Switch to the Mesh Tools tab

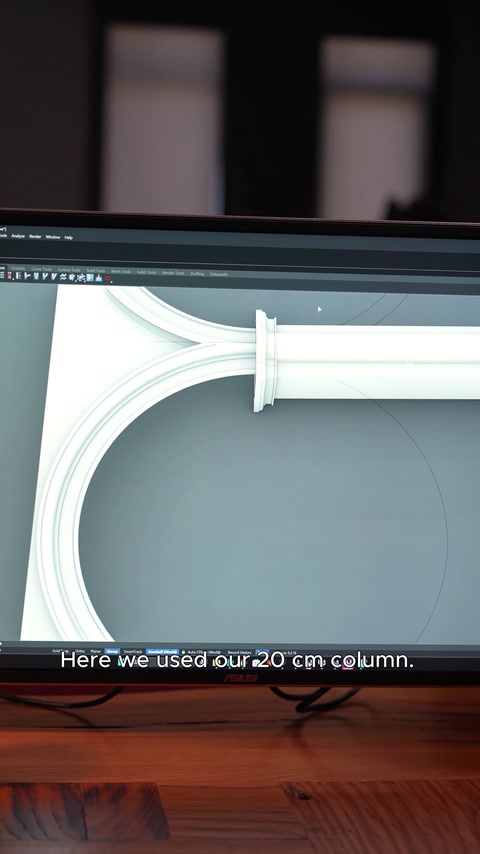(121, 271)
